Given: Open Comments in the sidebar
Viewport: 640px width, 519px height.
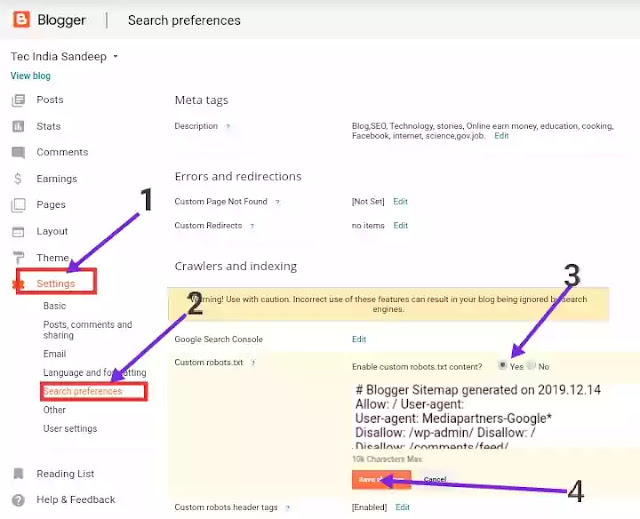Looking at the screenshot, I should (x=62, y=152).
